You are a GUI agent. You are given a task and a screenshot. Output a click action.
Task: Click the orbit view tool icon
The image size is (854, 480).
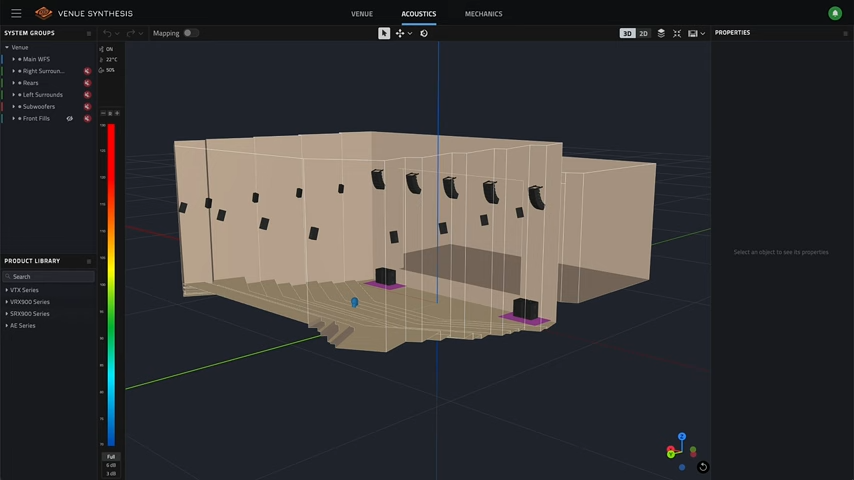click(x=424, y=33)
